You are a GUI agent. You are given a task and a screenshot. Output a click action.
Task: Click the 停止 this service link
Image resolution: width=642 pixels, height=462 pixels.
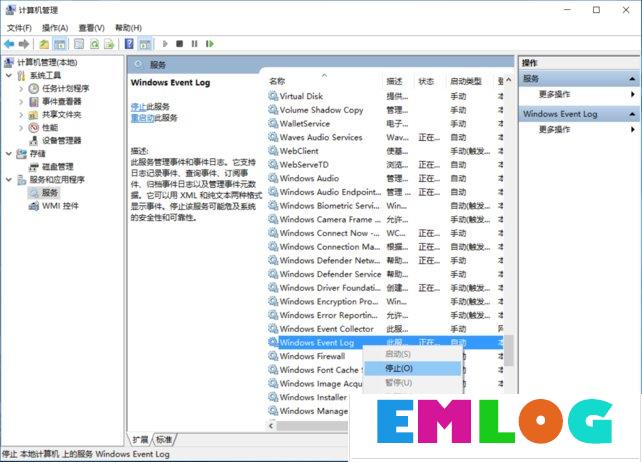[x=138, y=107]
